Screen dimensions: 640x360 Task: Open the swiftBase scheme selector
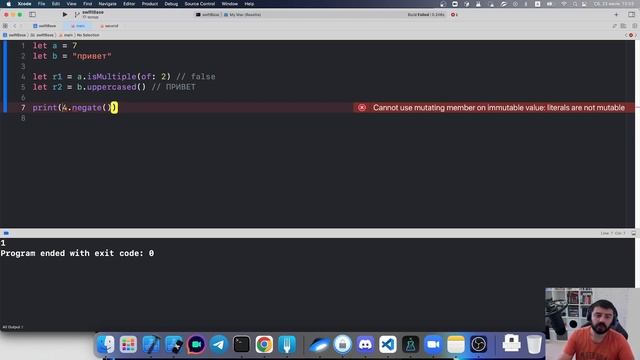(207, 14)
